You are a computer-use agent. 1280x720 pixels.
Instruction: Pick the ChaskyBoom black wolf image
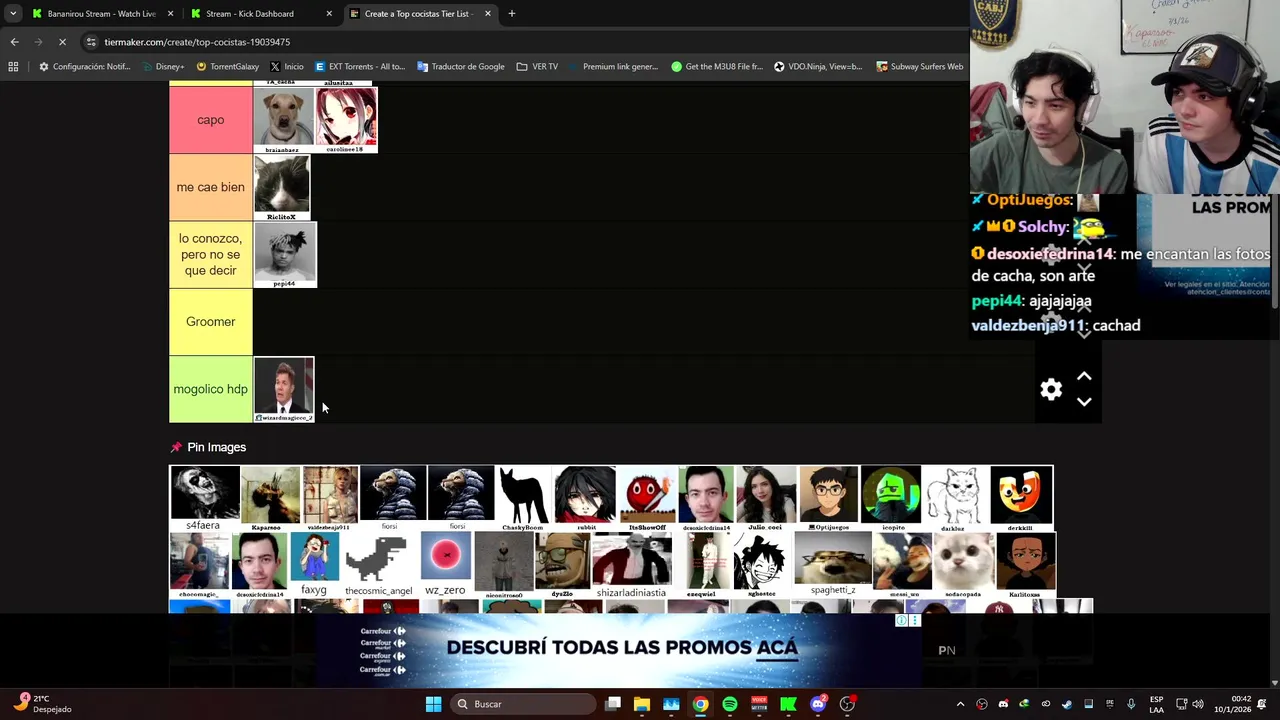coord(523,498)
